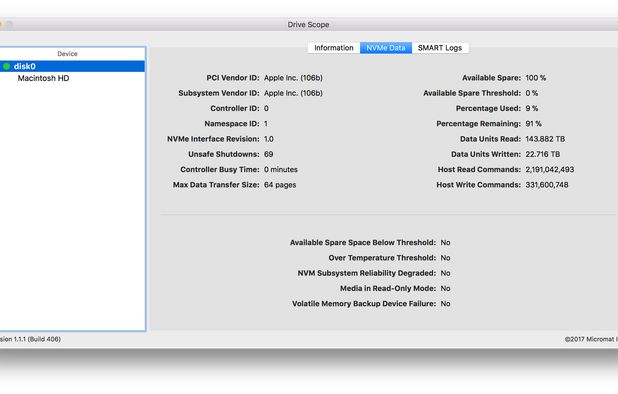Image resolution: width=618 pixels, height=394 pixels.
Task: Click the version 1.1.1 (Build 406) text
Action: click(x=30, y=339)
